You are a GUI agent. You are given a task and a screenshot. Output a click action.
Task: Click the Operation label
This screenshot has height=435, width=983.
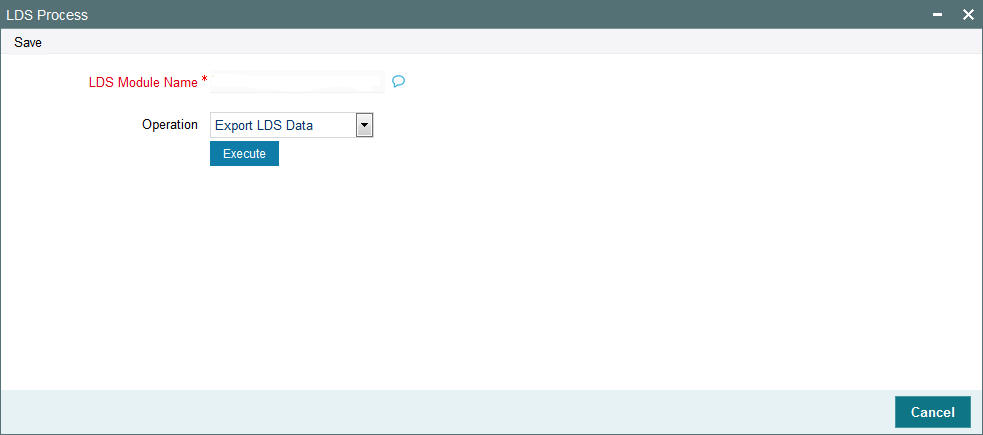point(170,124)
